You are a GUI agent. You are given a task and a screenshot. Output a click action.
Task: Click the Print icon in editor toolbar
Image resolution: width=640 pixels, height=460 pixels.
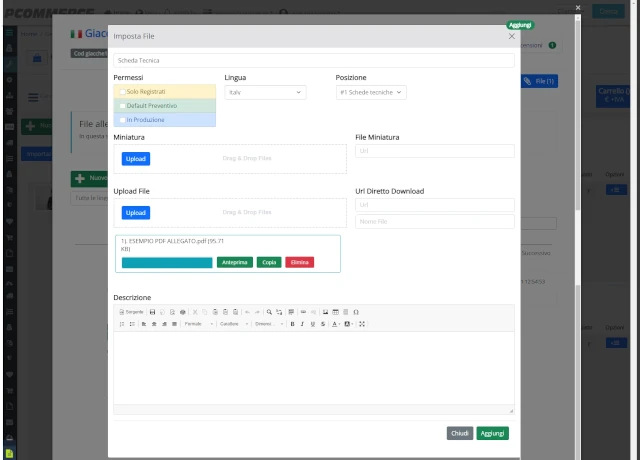coord(182,312)
